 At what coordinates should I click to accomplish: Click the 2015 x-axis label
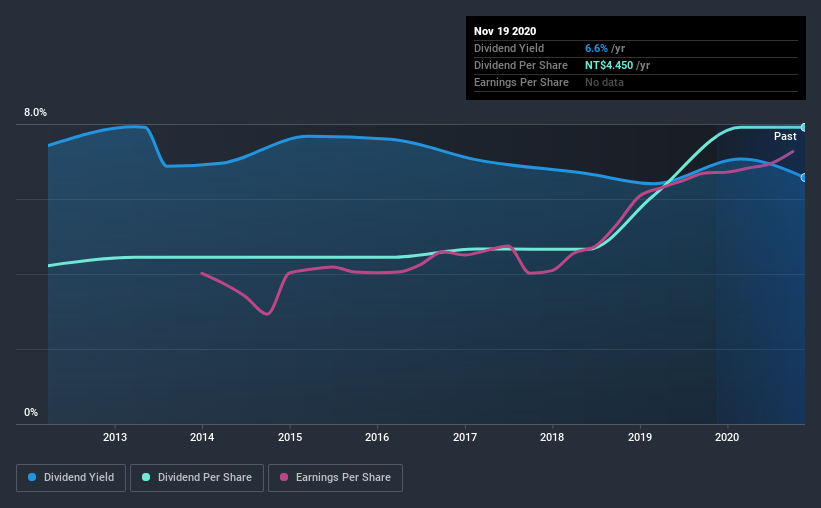tap(290, 437)
